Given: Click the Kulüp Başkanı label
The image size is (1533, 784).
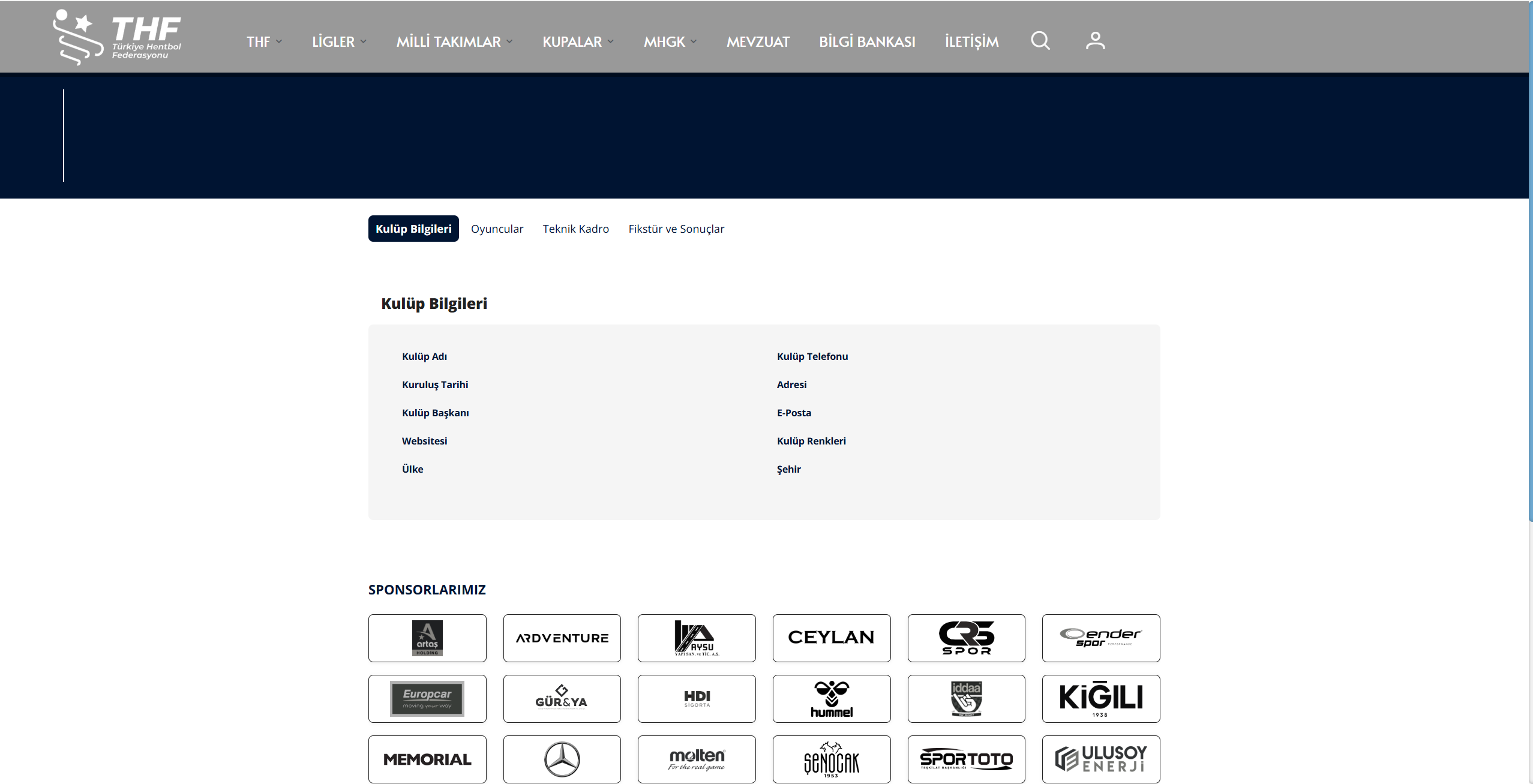Looking at the screenshot, I should (x=436, y=413).
